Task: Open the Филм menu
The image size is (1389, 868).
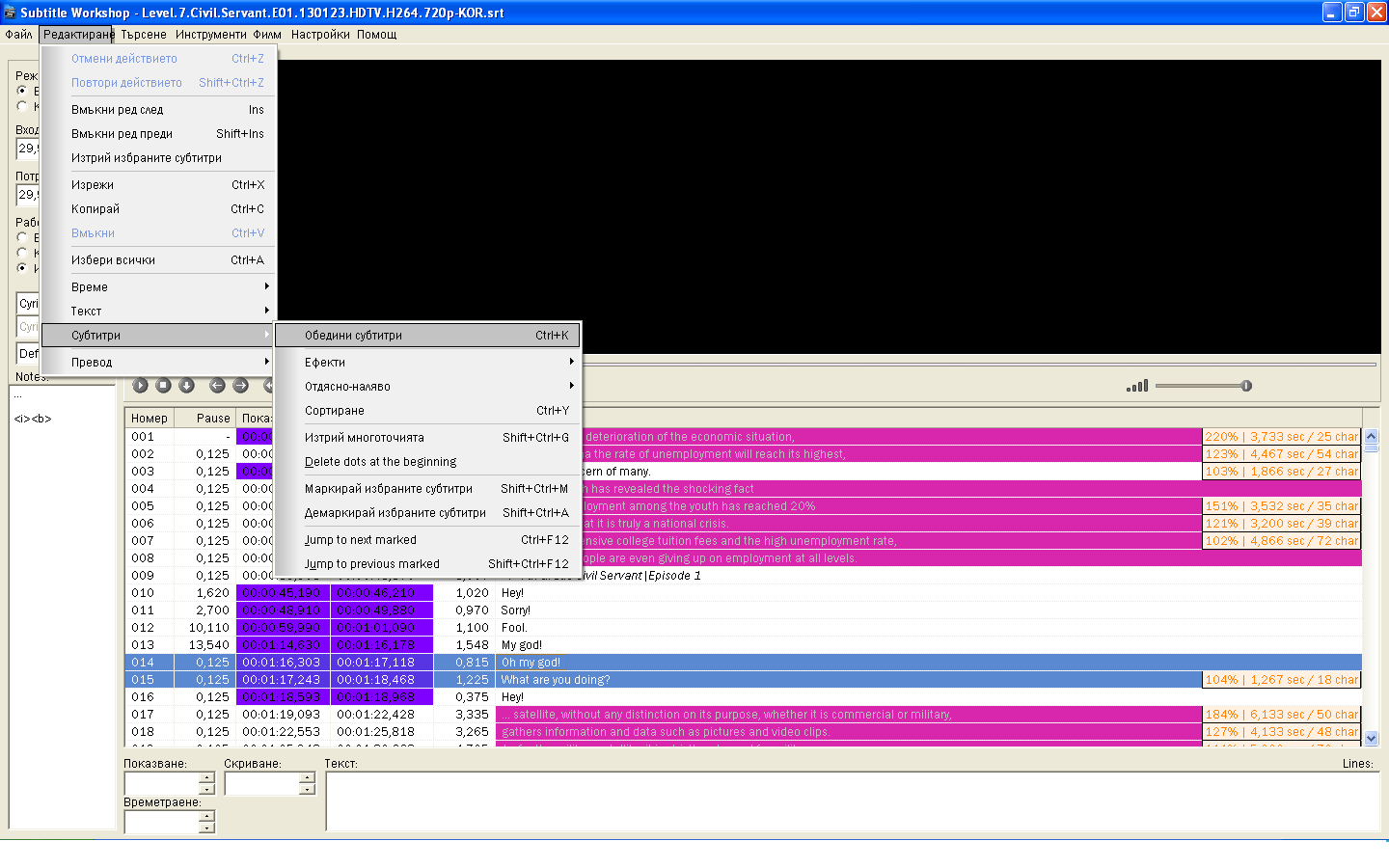Action: [267, 34]
